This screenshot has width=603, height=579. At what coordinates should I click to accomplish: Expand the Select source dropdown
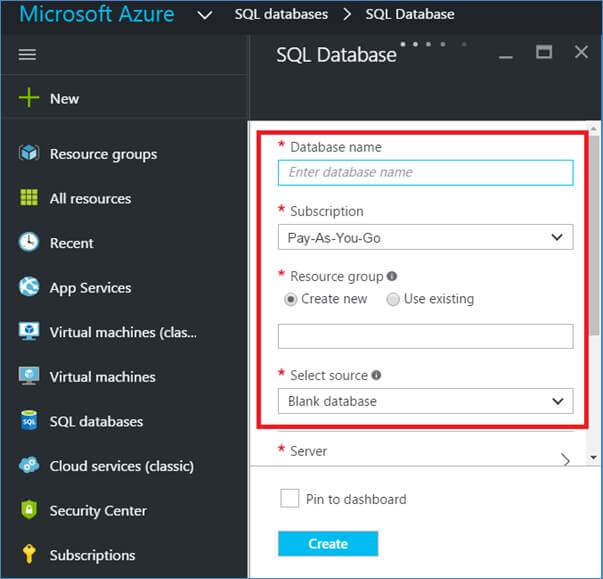point(425,401)
